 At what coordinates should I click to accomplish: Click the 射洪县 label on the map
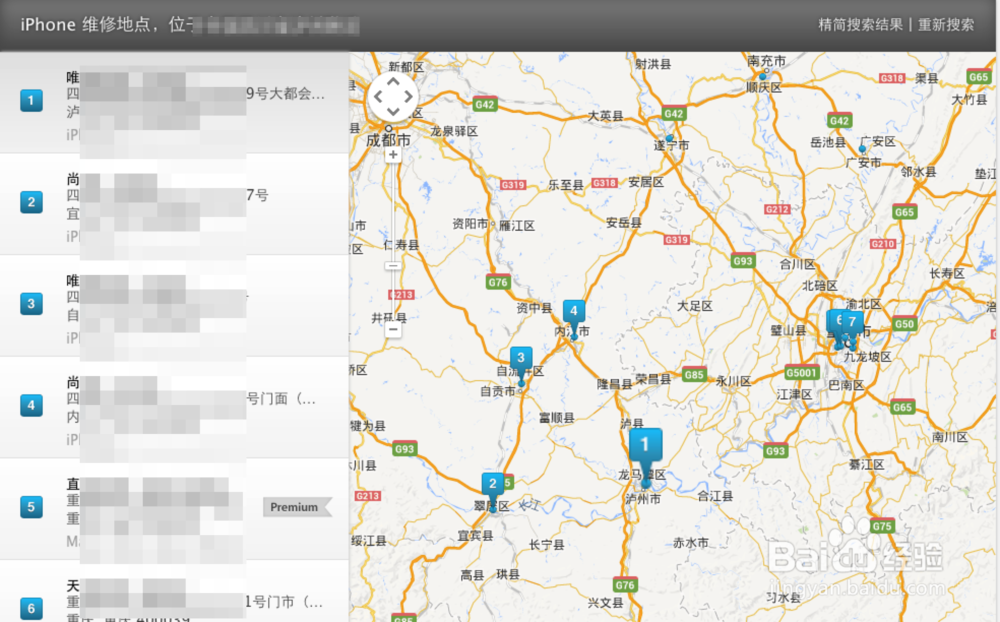click(x=653, y=64)
